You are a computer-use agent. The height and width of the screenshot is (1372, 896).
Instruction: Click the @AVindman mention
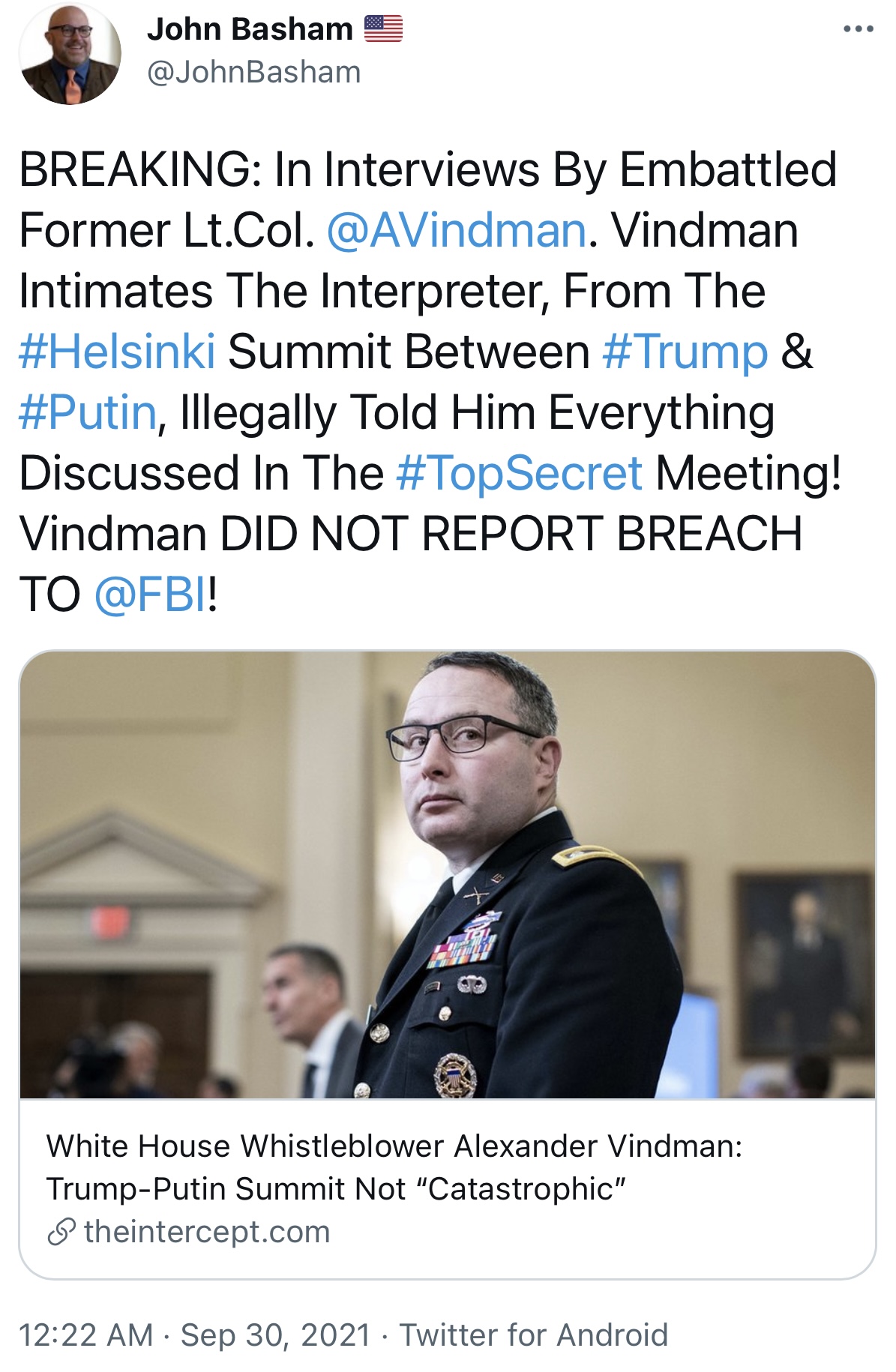click(x=456, y=230)
